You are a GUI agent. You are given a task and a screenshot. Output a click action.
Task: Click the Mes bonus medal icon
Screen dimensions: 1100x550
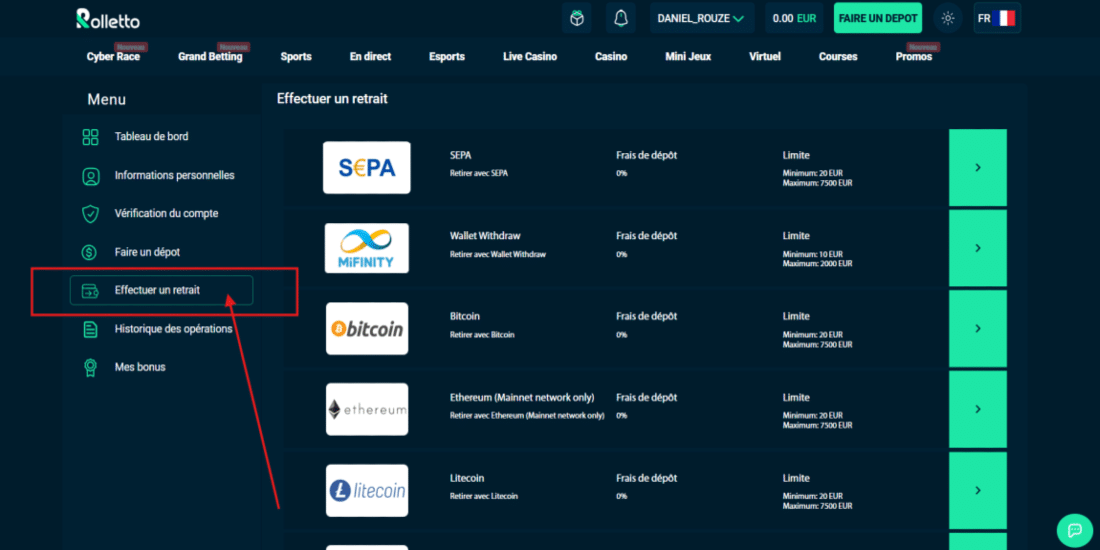[x=91, y=367]
